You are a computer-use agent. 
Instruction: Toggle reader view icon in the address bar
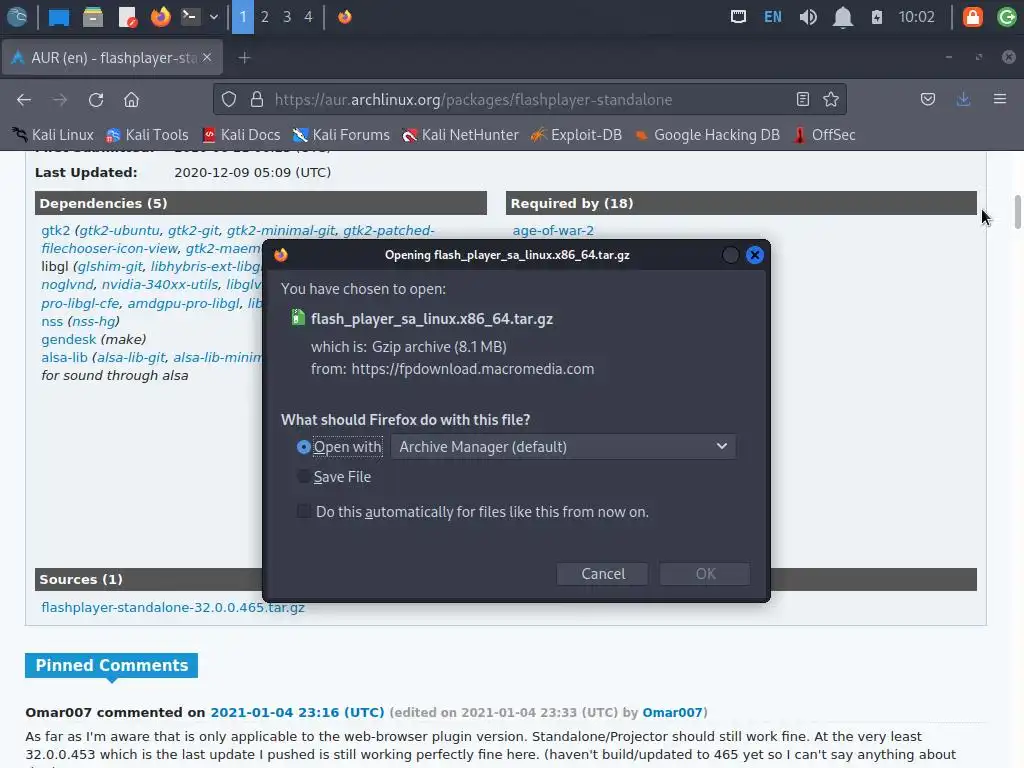click(803, 99)
